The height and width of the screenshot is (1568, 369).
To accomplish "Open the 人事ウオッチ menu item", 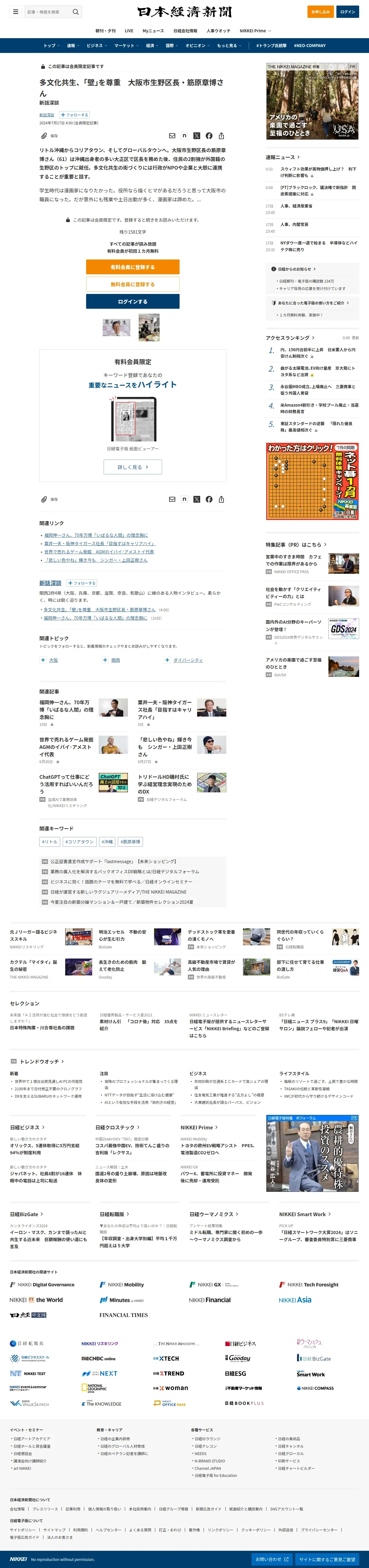I will pos(218,30).
